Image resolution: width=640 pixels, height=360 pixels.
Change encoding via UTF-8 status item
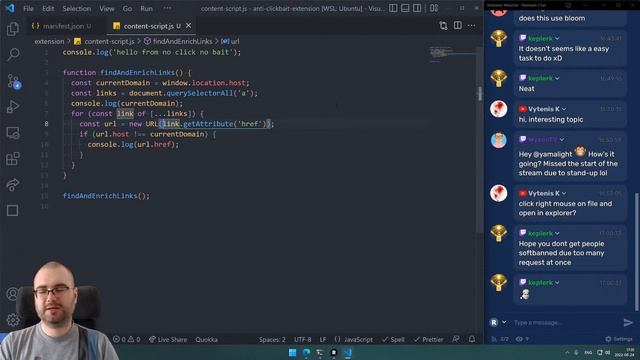pos(302,339)
